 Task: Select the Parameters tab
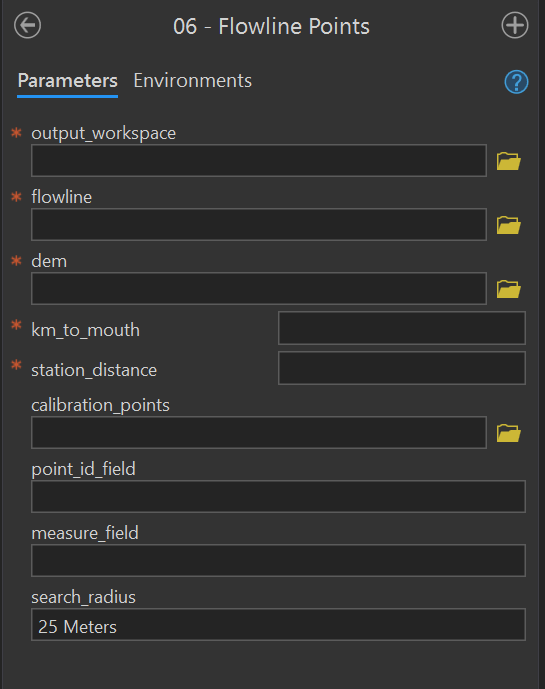[x=68, y=81]
